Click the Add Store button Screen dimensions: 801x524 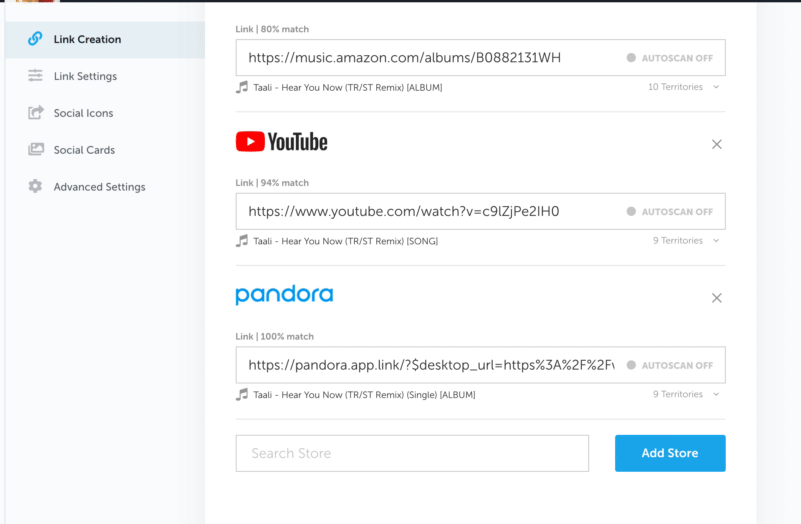click(670, 453)
